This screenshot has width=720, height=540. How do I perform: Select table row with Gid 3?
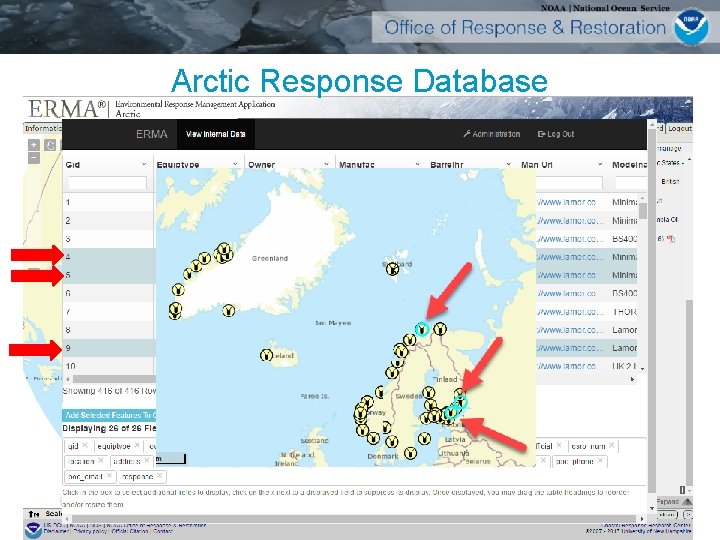[x=109, y=239]
